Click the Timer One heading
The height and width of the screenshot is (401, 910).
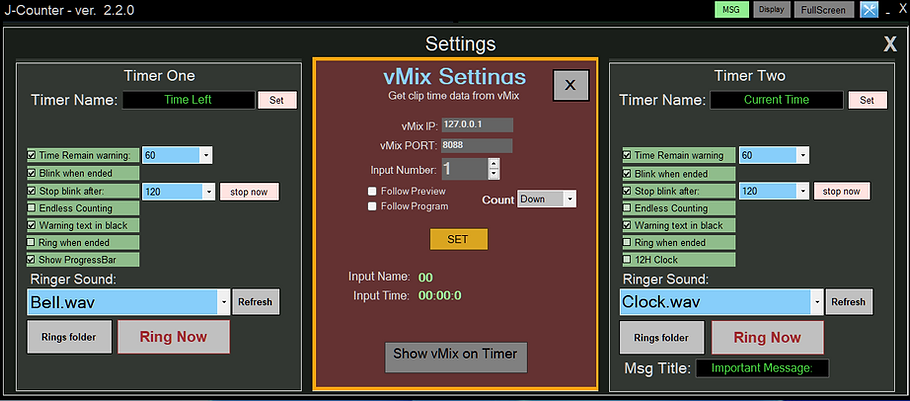point(160,76)
